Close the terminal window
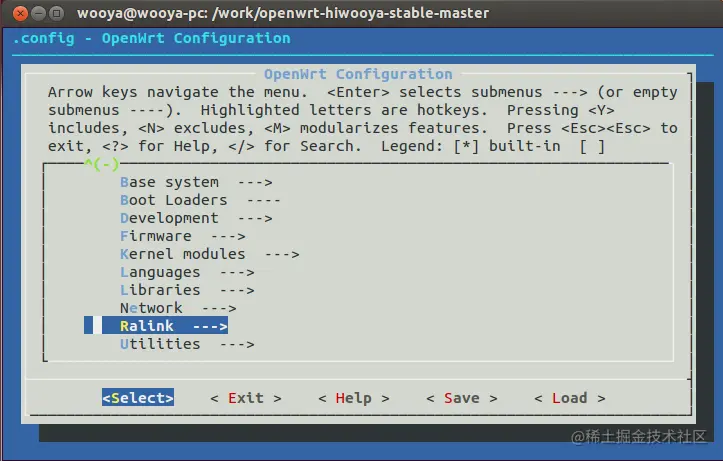 click(20, 13)
